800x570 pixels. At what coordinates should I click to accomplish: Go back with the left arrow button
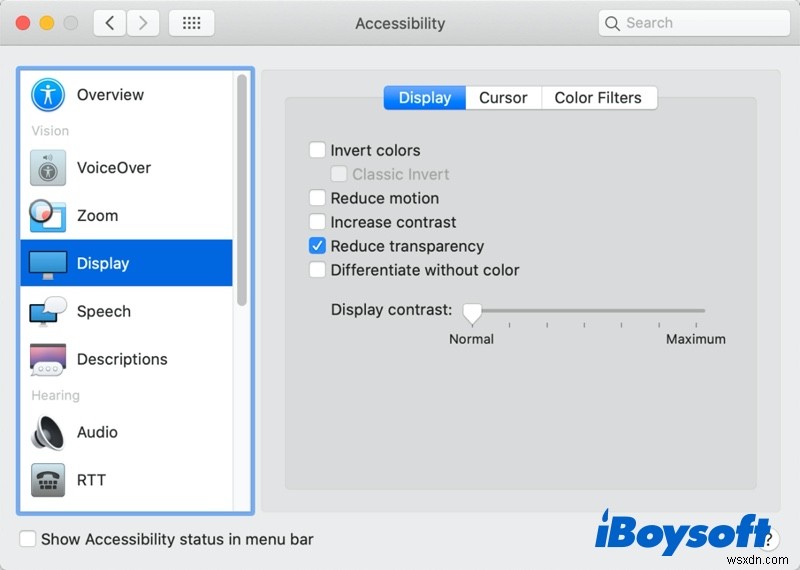pyautogui.click(x=110, y=23)
